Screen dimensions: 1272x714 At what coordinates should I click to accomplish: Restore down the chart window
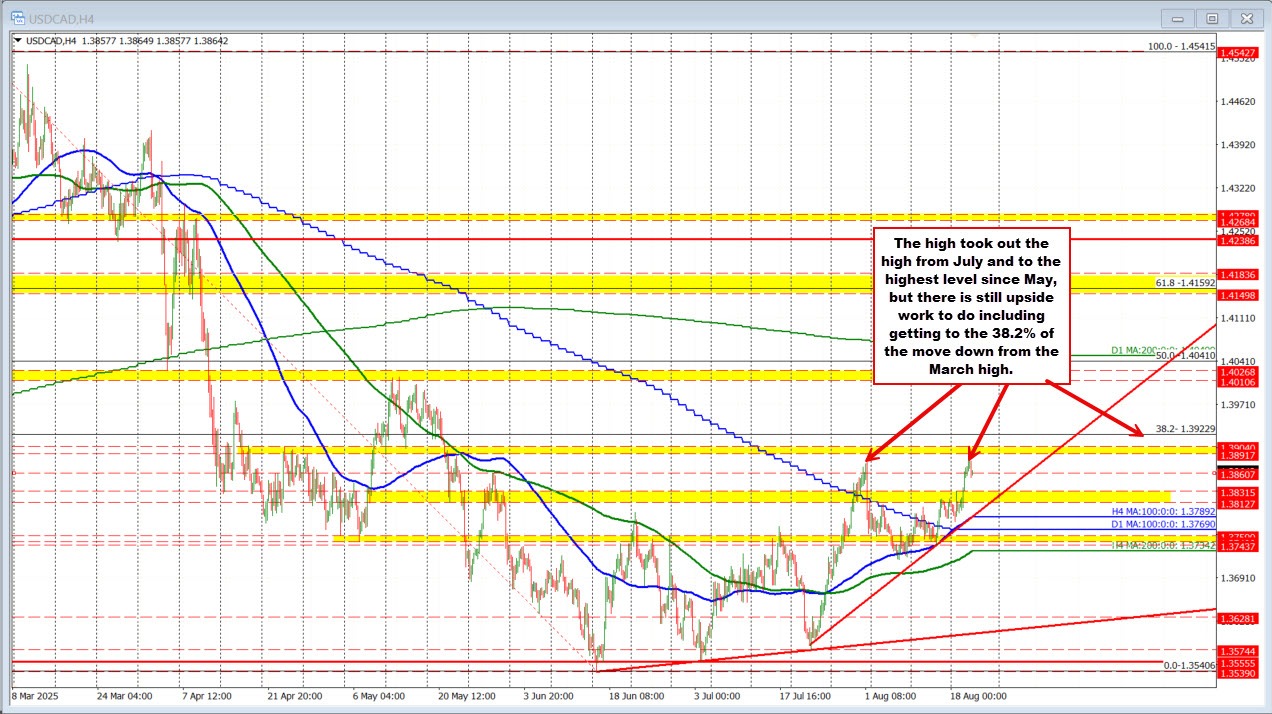tap(1212, 18)
